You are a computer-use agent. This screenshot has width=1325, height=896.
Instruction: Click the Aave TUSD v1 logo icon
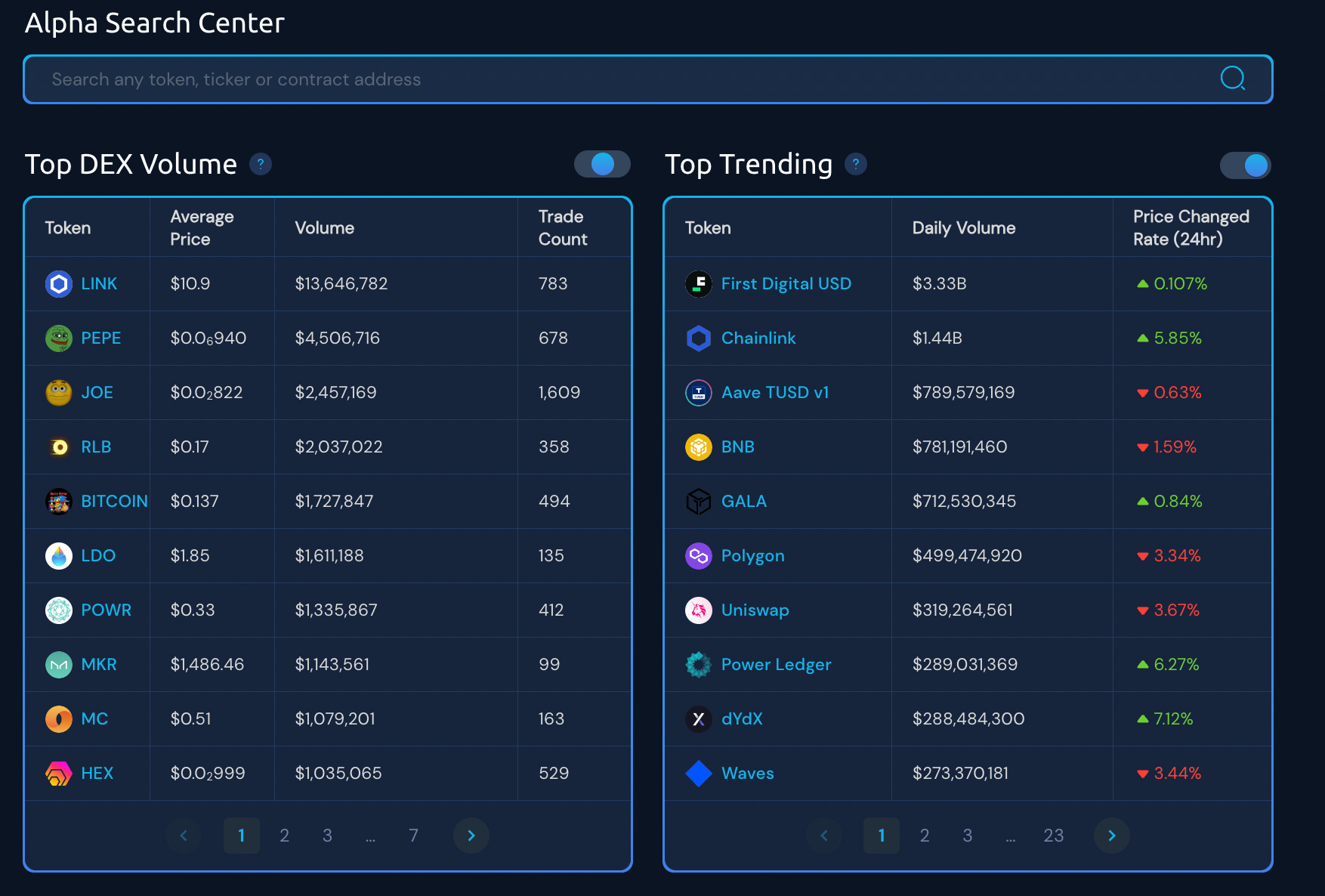(699, 393)
